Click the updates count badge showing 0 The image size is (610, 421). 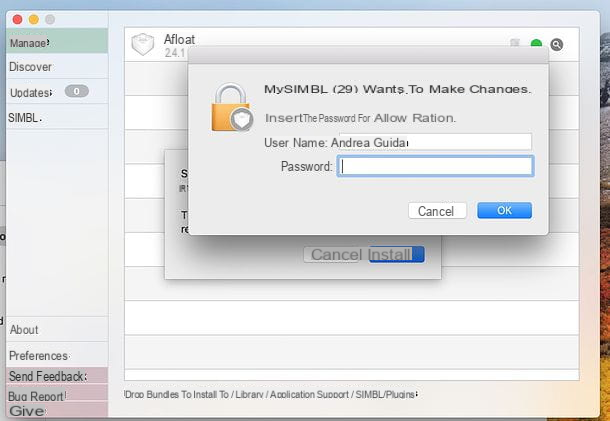[x=77, y=91]
